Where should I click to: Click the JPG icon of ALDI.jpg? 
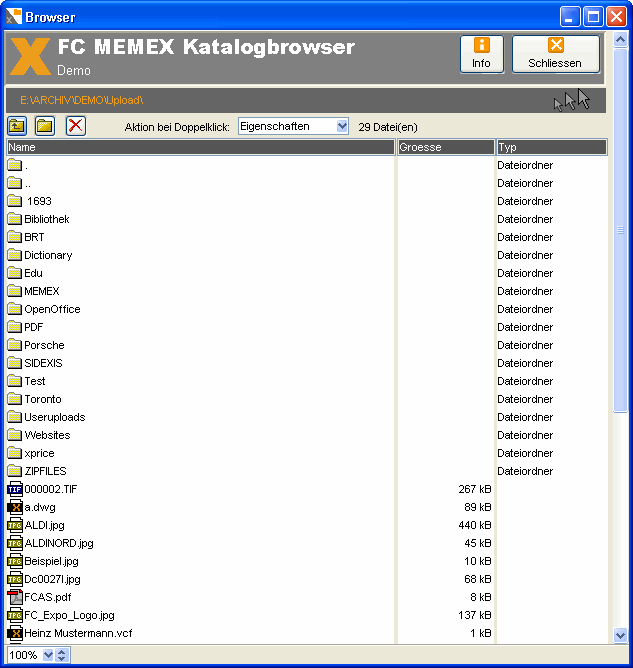coord(15,525)
